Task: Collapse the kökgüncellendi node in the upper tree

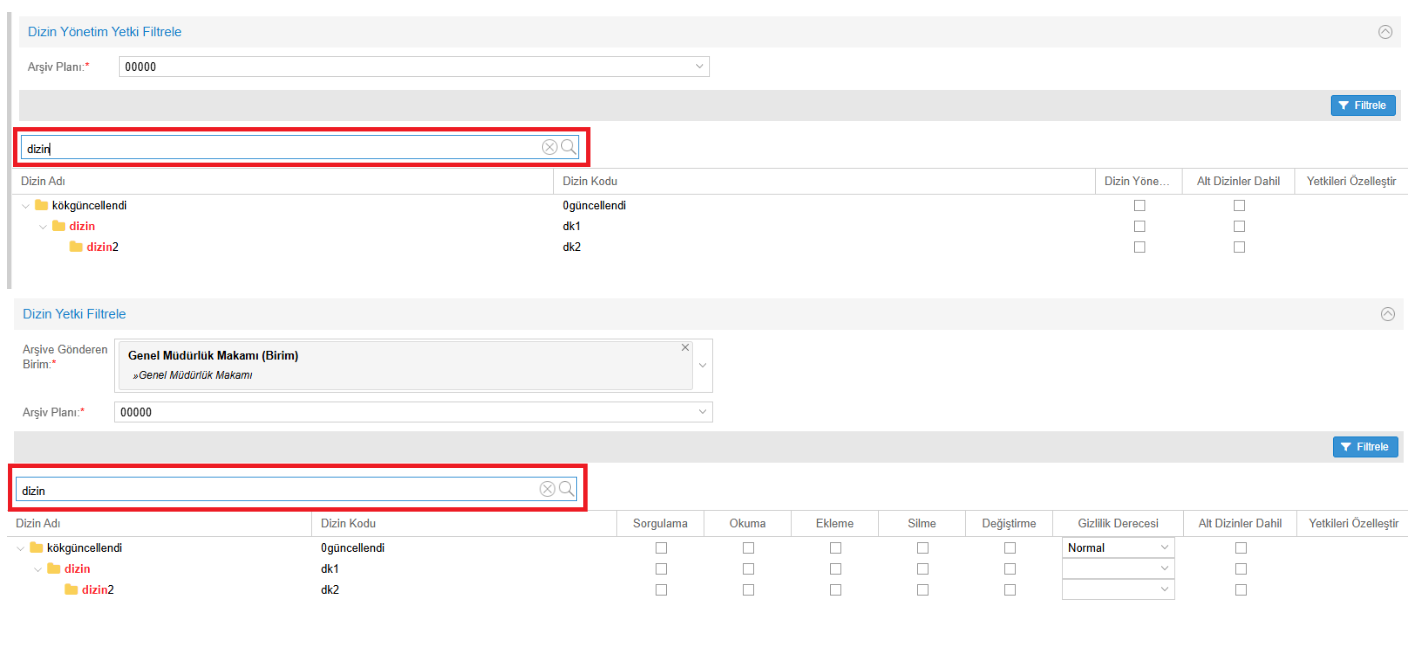Action: (x=26, y=206)
